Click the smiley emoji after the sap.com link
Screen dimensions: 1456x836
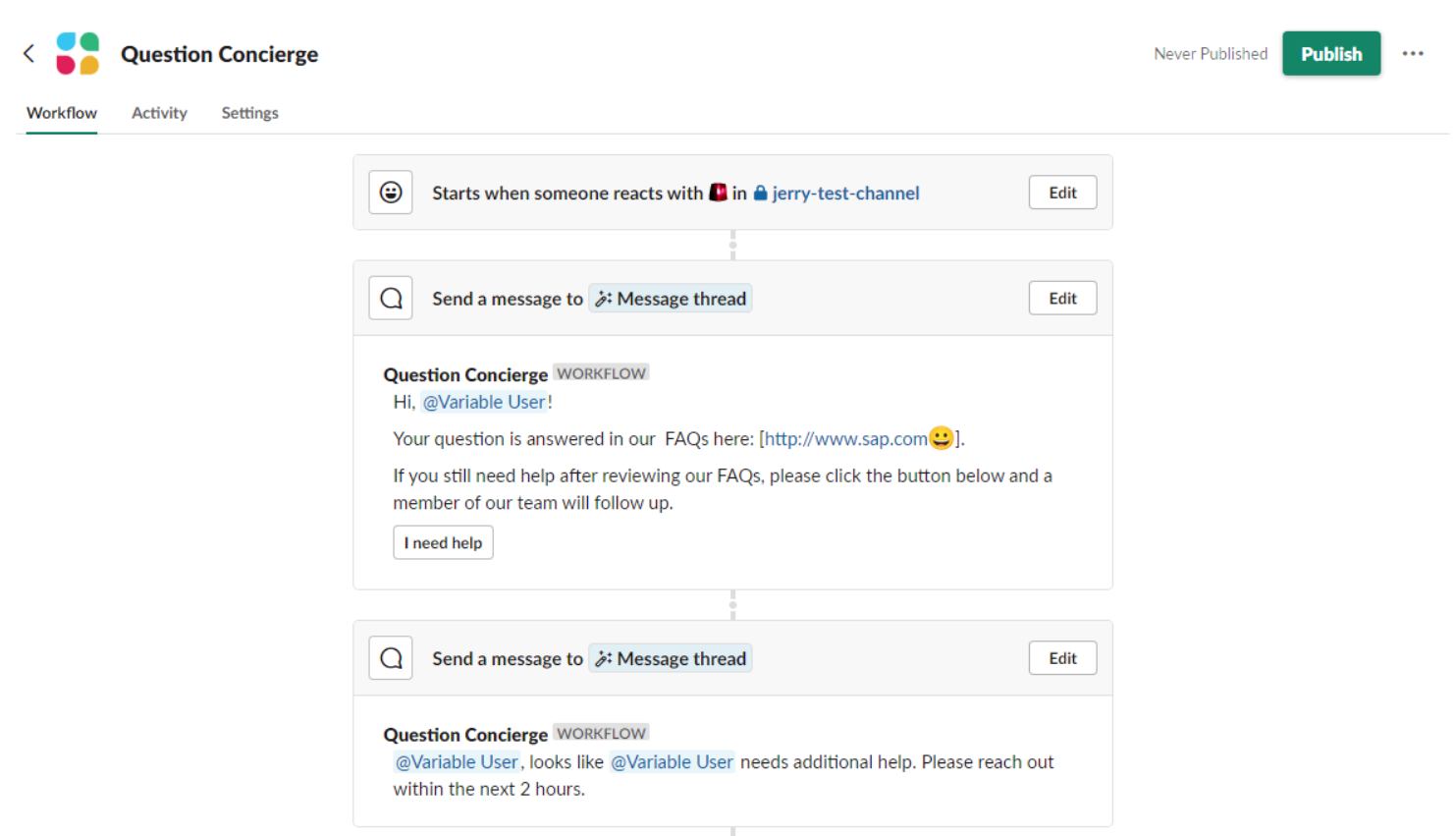click(942, 437)
